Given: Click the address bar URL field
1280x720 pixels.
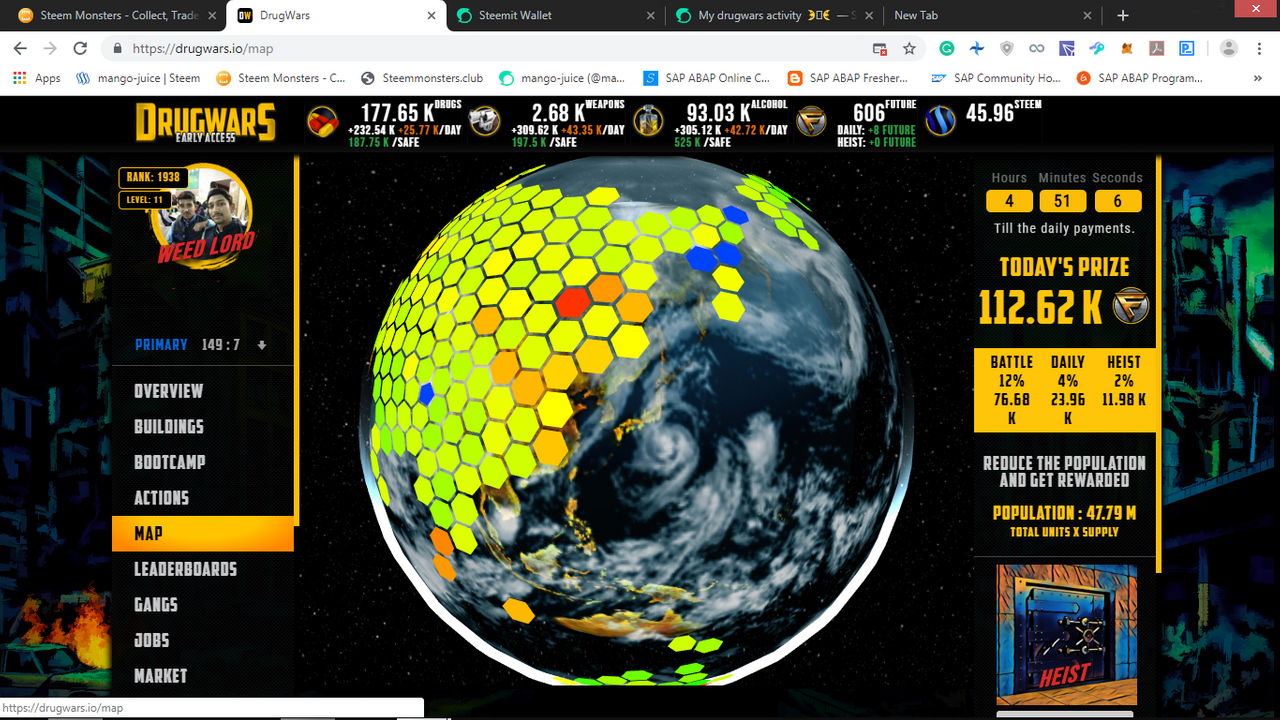Looking at the screenshot, I should click(x=490, y=48).
